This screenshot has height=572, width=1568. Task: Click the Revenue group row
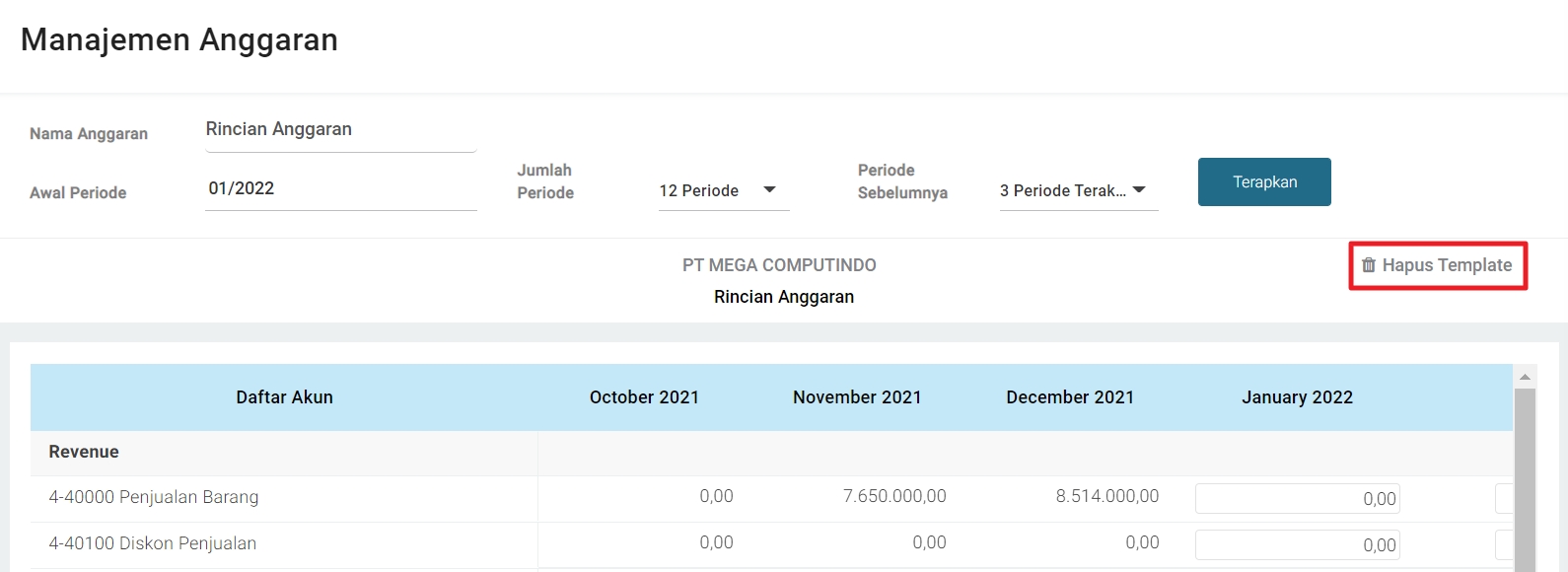pos(84,452)
